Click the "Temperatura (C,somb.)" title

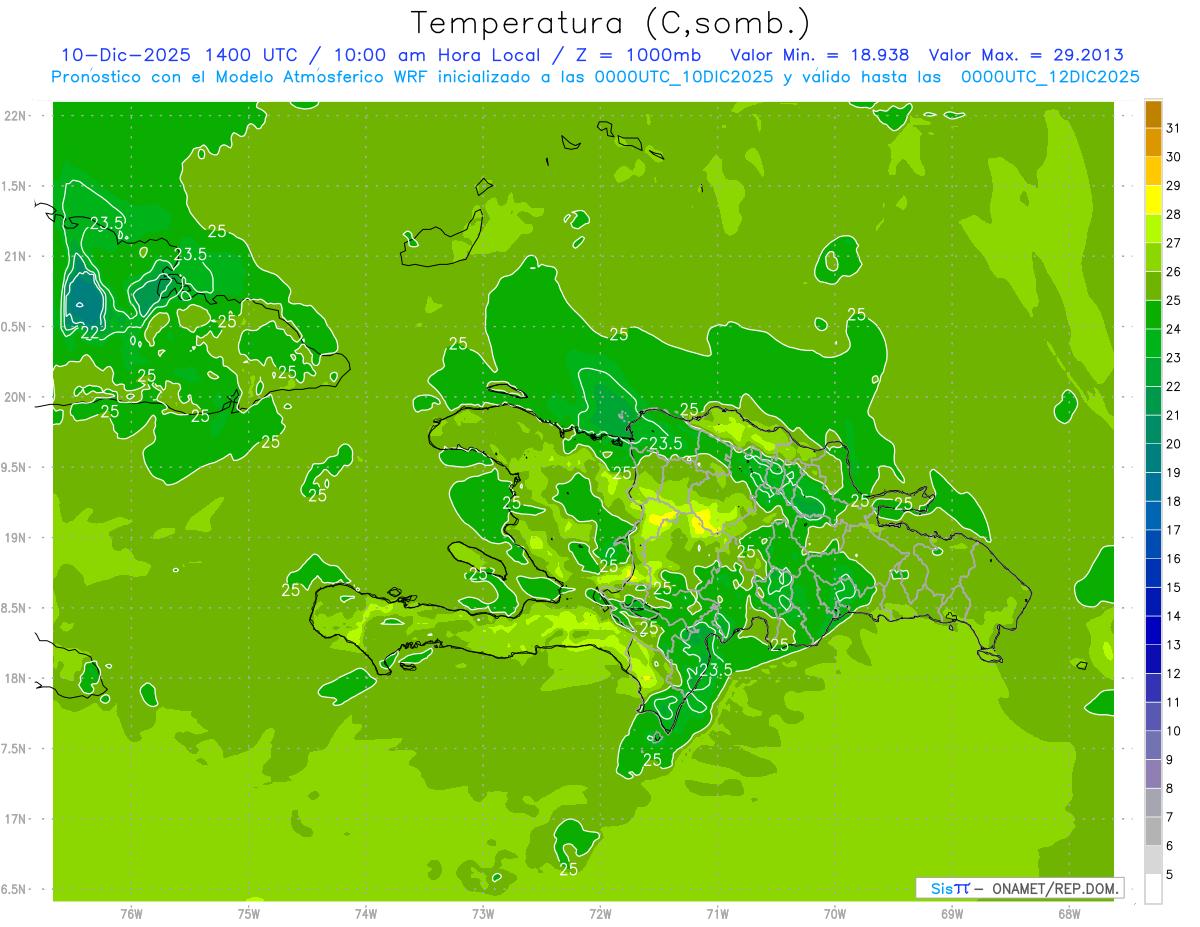tap(611, 24)
